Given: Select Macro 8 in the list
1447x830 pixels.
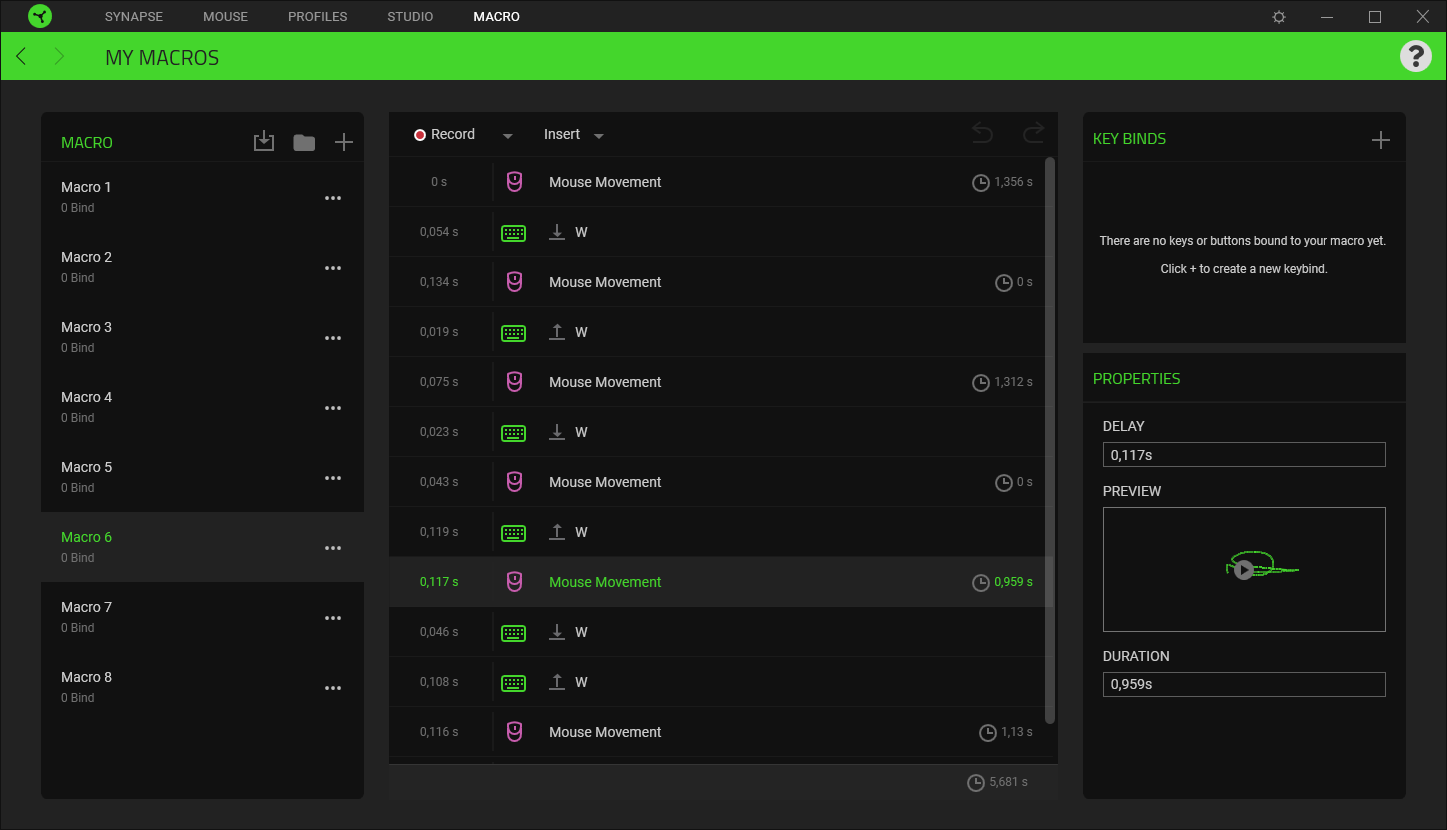Looking at the screenshot, I should [202, 687].
